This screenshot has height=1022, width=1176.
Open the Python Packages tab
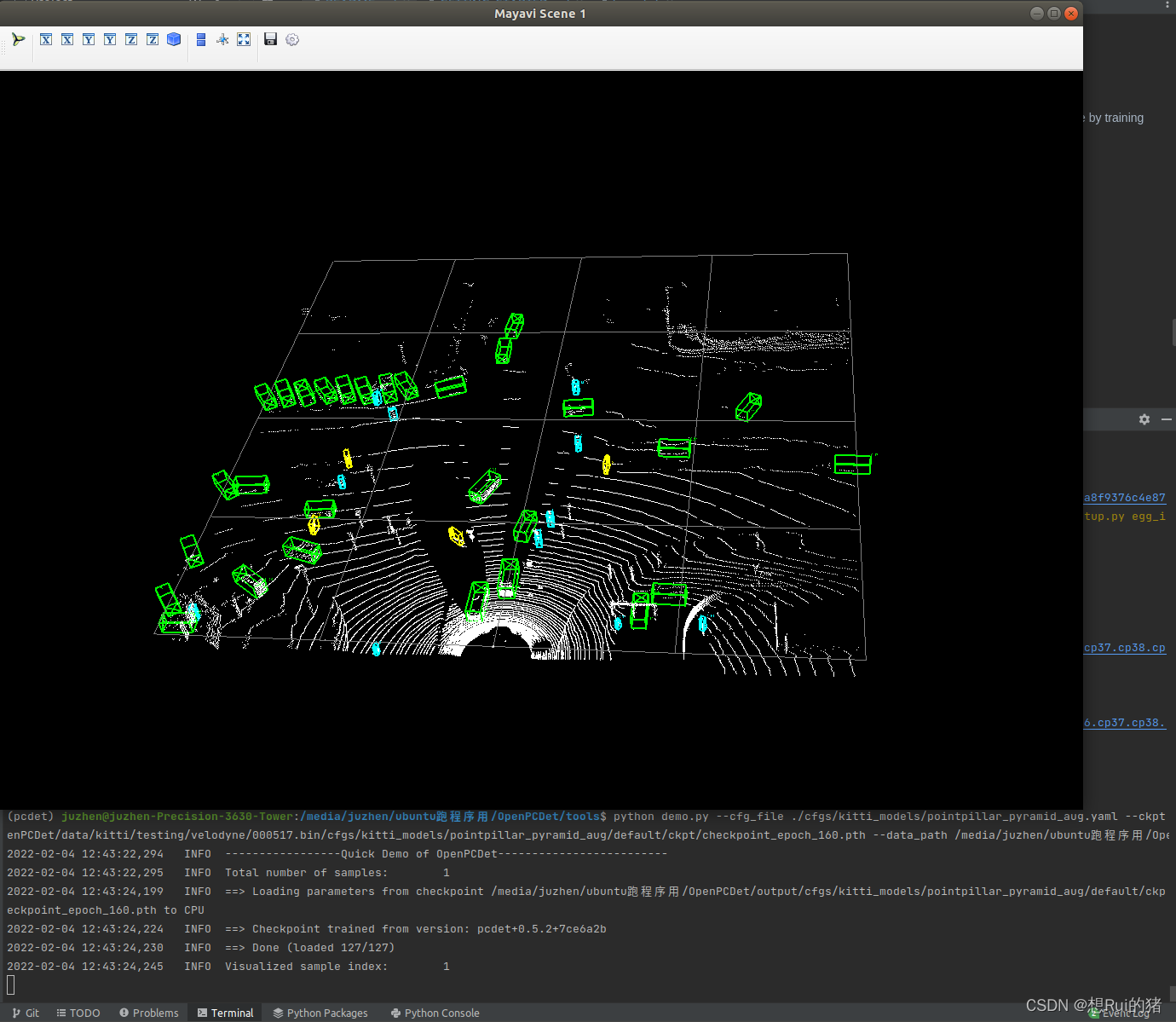[x=320, y=1013]
